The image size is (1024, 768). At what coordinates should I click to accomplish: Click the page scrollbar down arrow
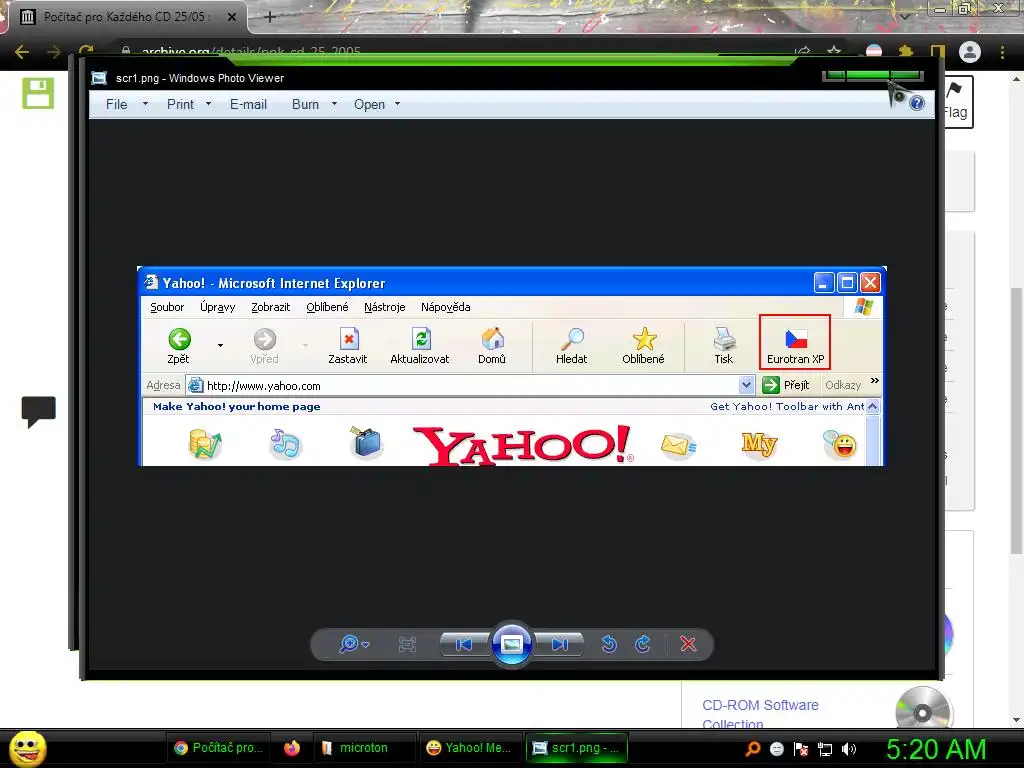(1016, 720)
